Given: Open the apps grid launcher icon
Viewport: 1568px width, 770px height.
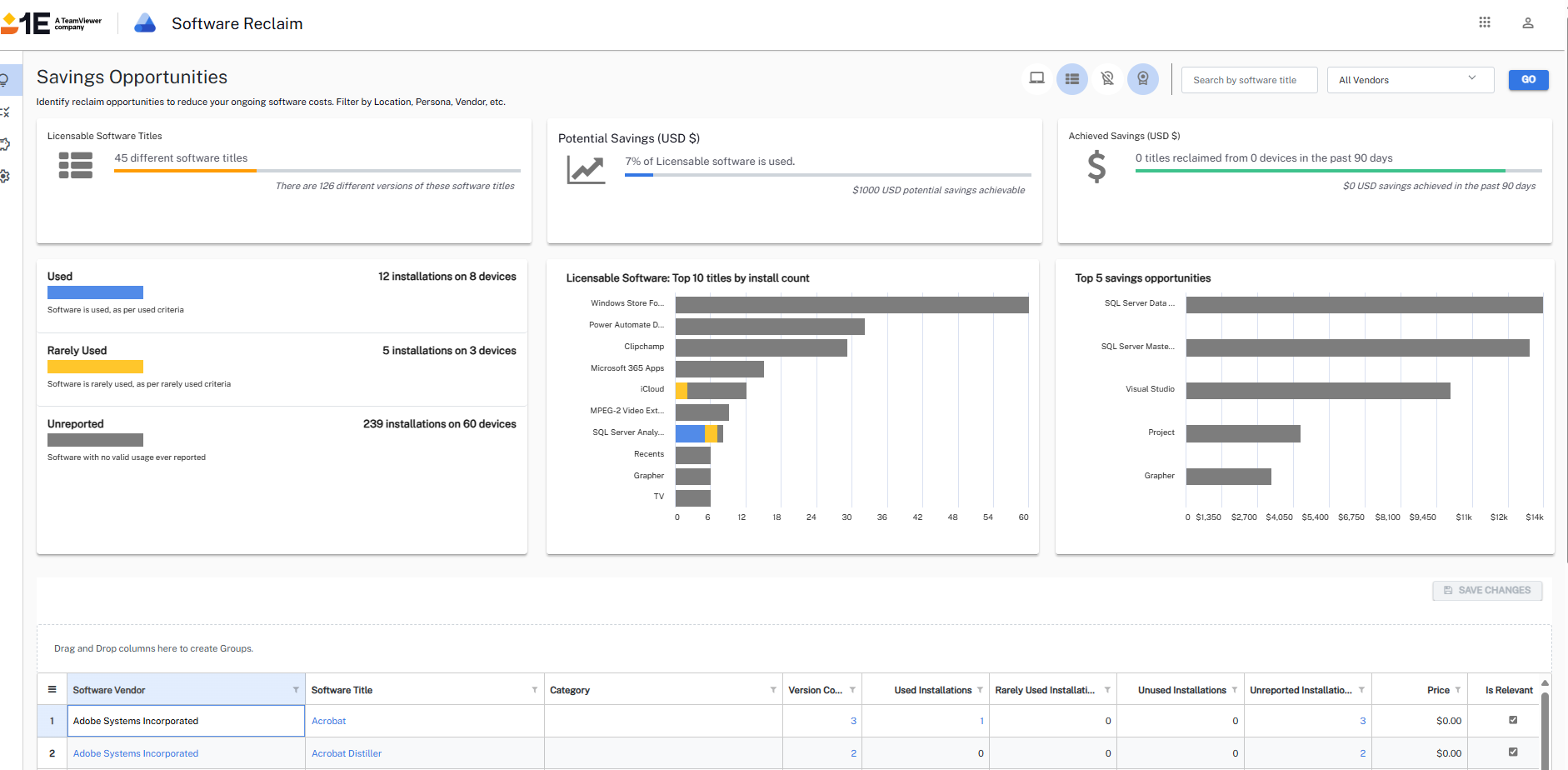Looking at the screenshot, I should pos(1485,22).
